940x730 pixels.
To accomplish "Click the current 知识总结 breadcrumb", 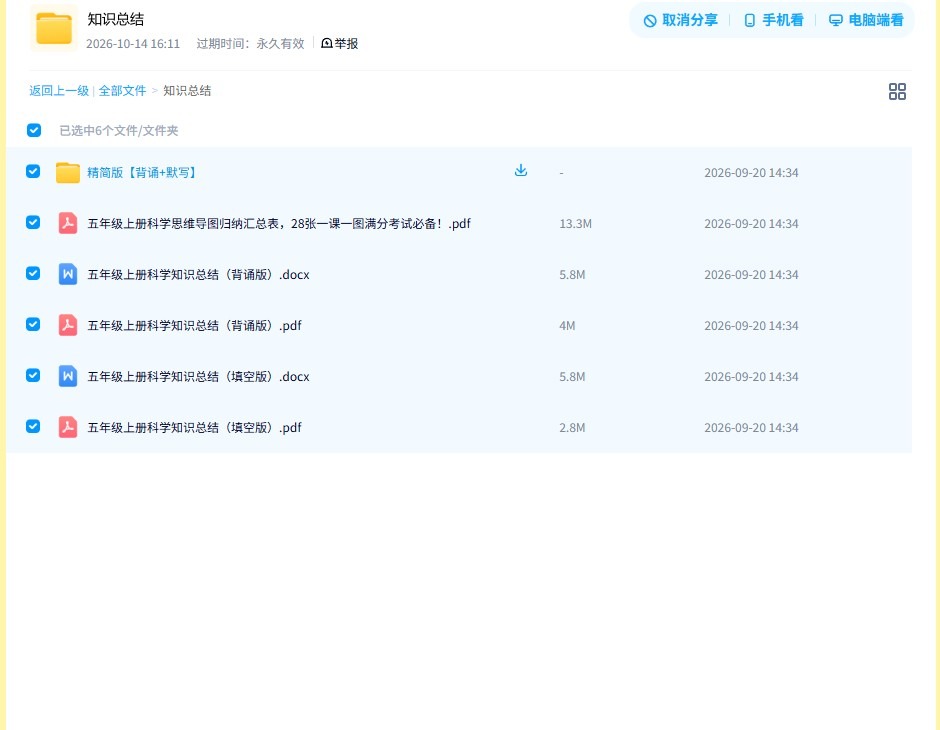I will pyautogui.click(x=187, y=91).
